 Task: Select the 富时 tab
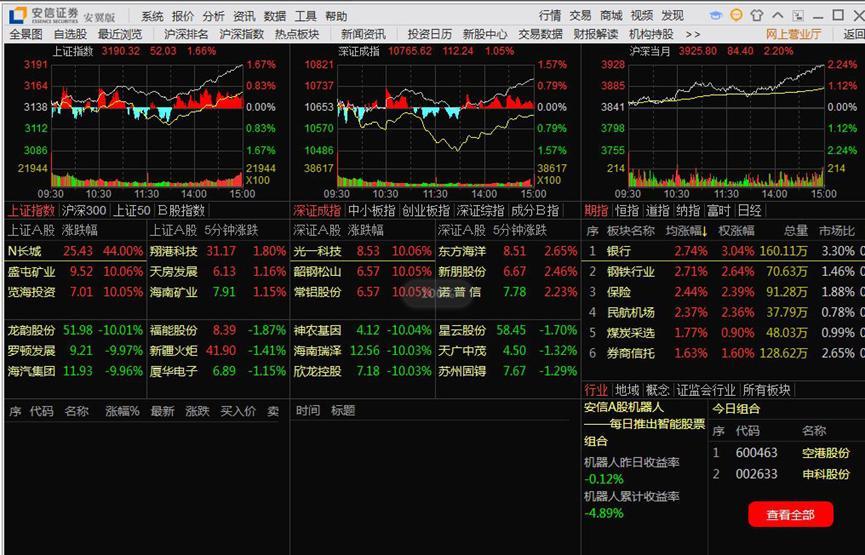coord(718,210)
